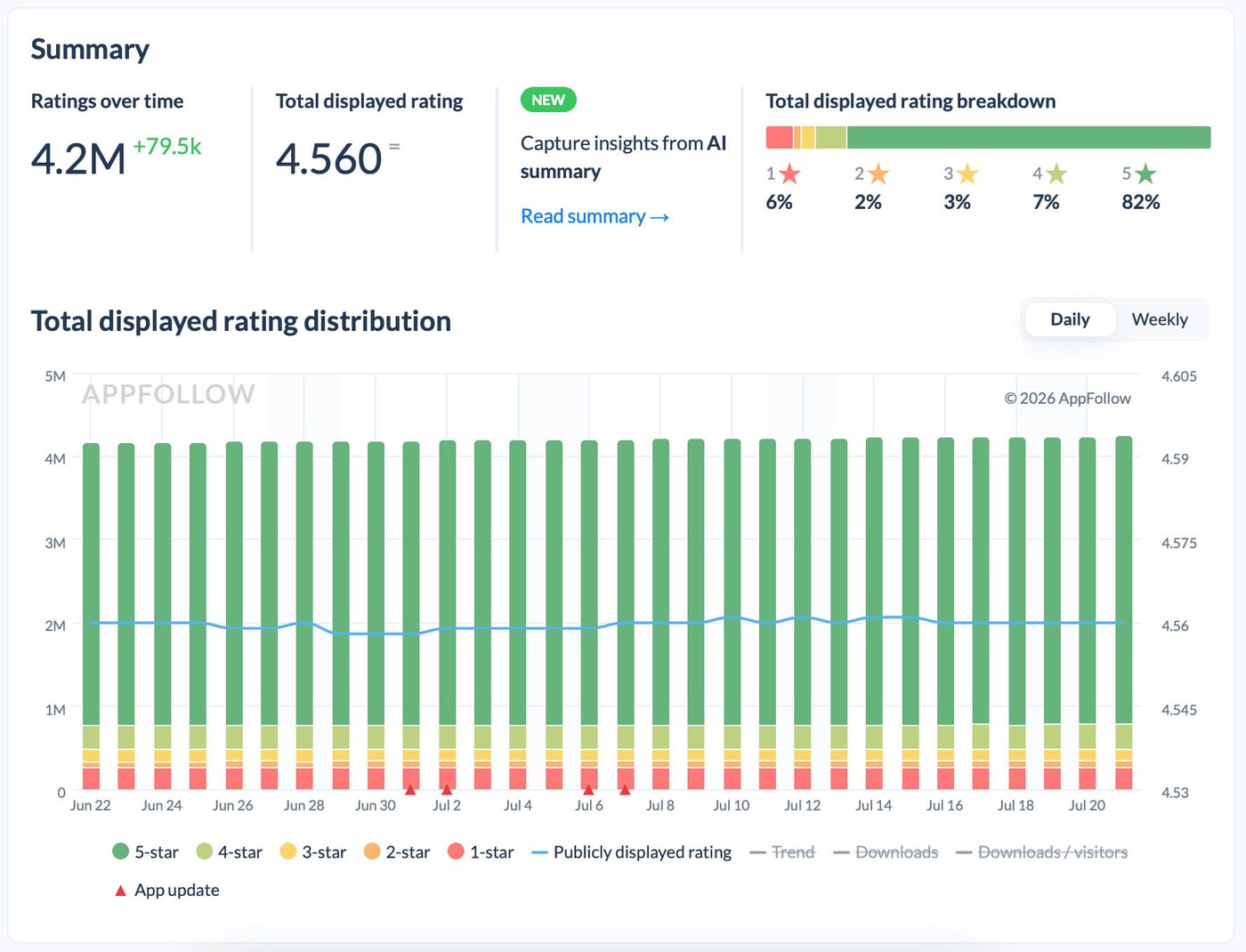Select the chart bar for Jul 10

[x=732, y=614]
